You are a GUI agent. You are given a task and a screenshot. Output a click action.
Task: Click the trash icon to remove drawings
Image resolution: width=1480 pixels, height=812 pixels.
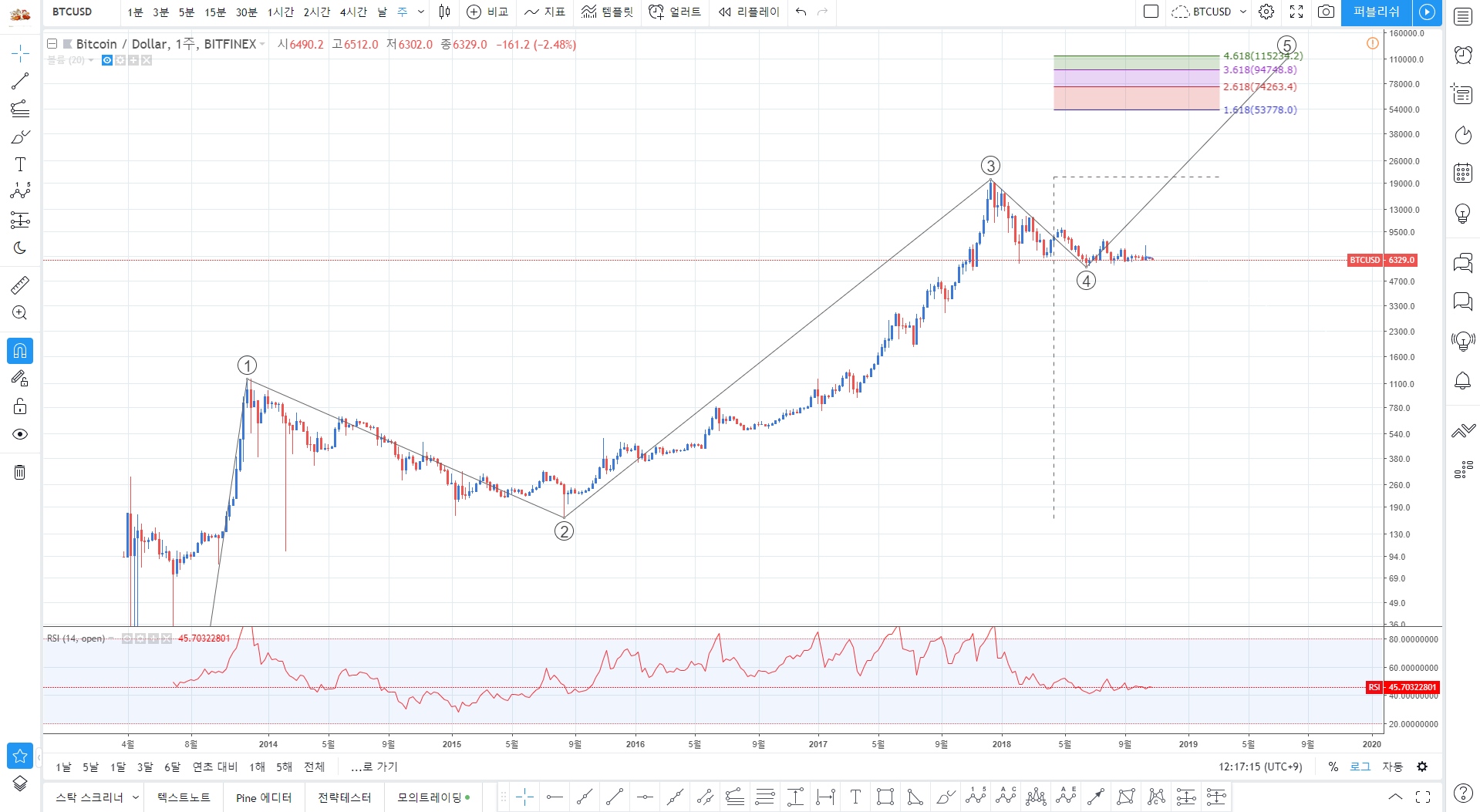20,472
